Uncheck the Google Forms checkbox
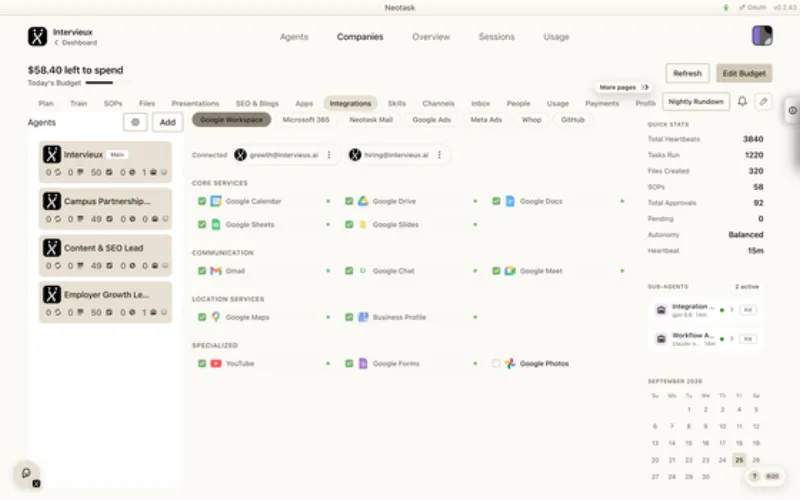 point(349,364)
